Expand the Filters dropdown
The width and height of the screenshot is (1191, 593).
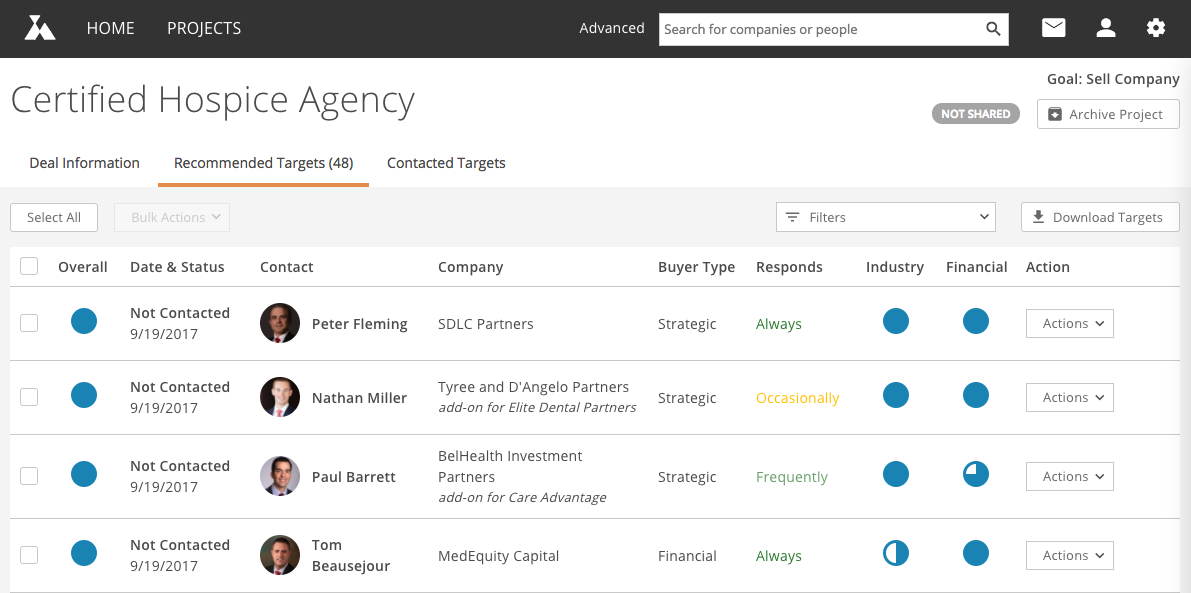pyautogui.click(x=886, y=217)
